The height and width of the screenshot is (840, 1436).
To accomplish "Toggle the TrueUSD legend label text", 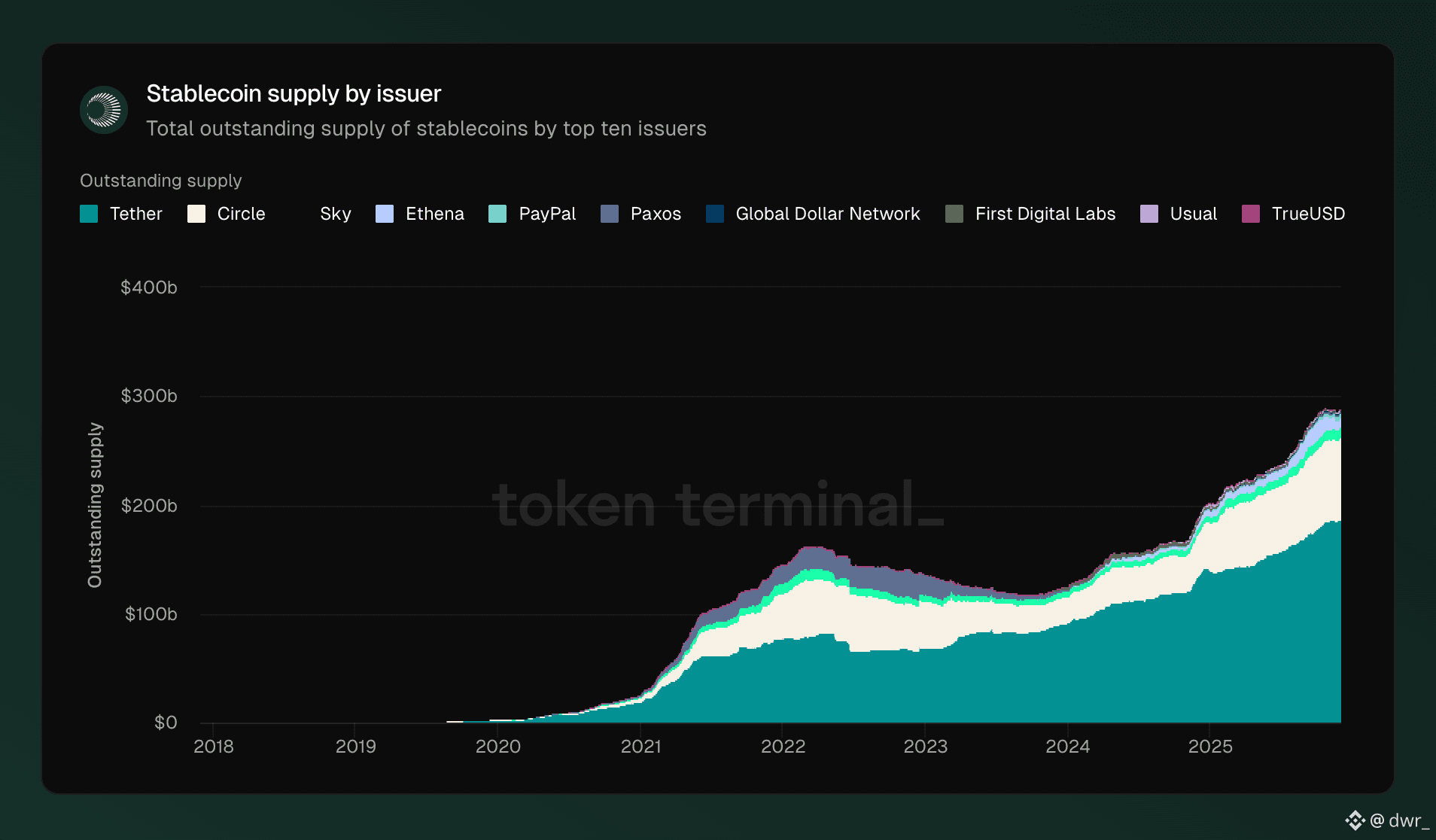I will point(1308,214).
